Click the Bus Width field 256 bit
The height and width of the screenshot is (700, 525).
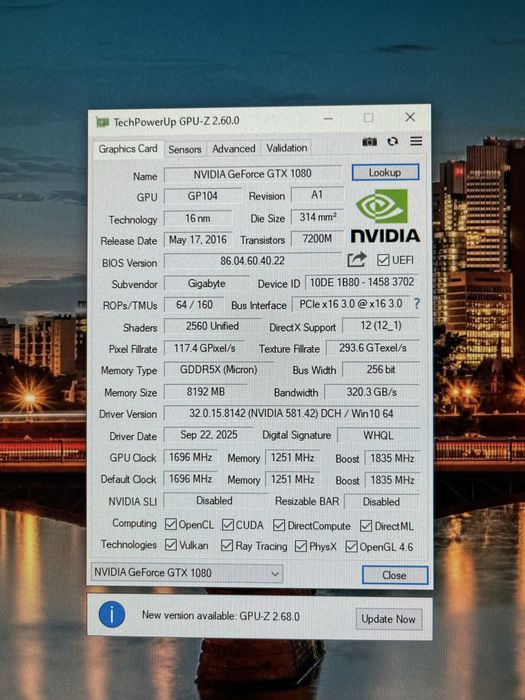click(381, 370)
